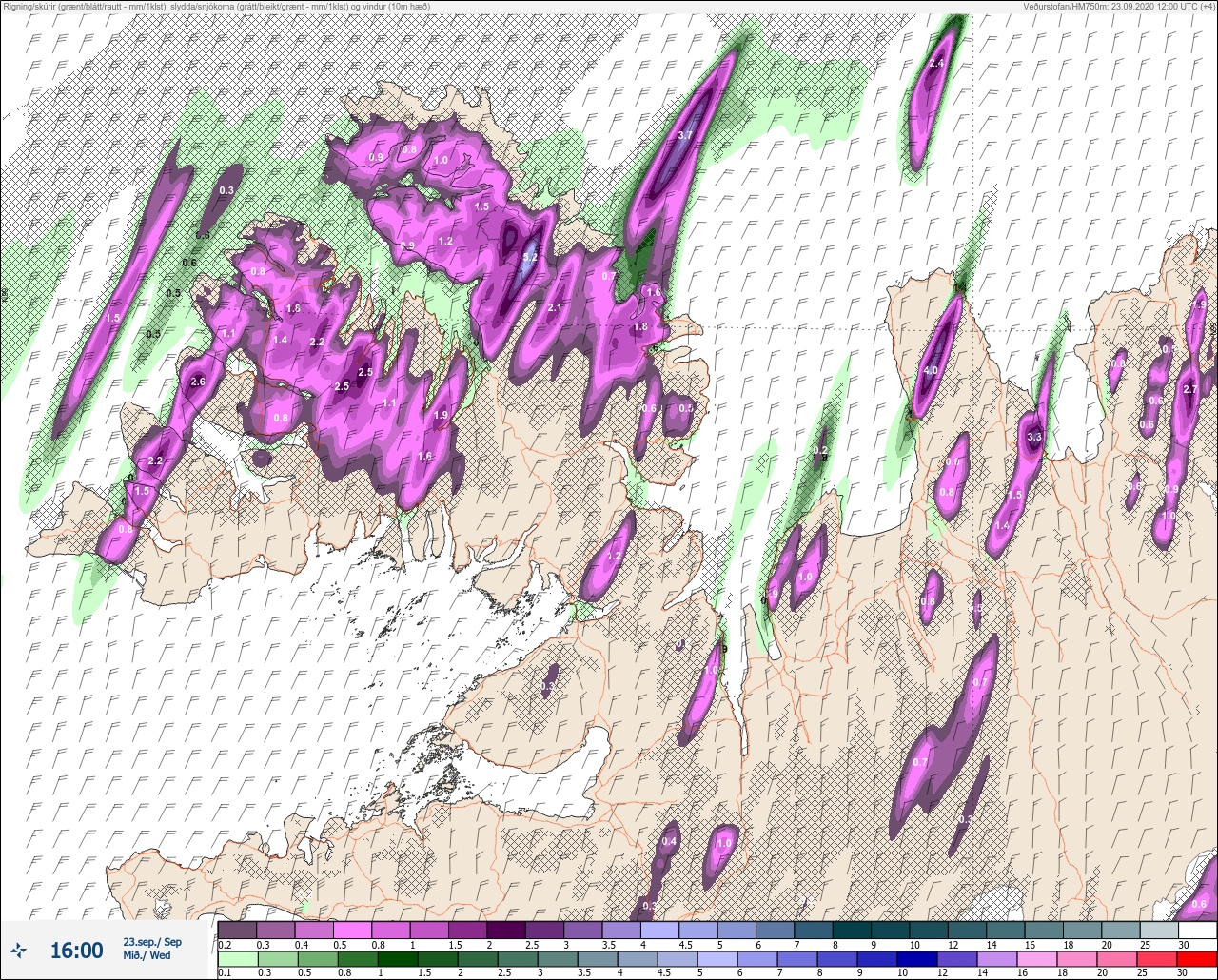Screen dimensions: 1218x980
Task: Click the 2.6 precipitation value on the map
Action: (198, 382)
